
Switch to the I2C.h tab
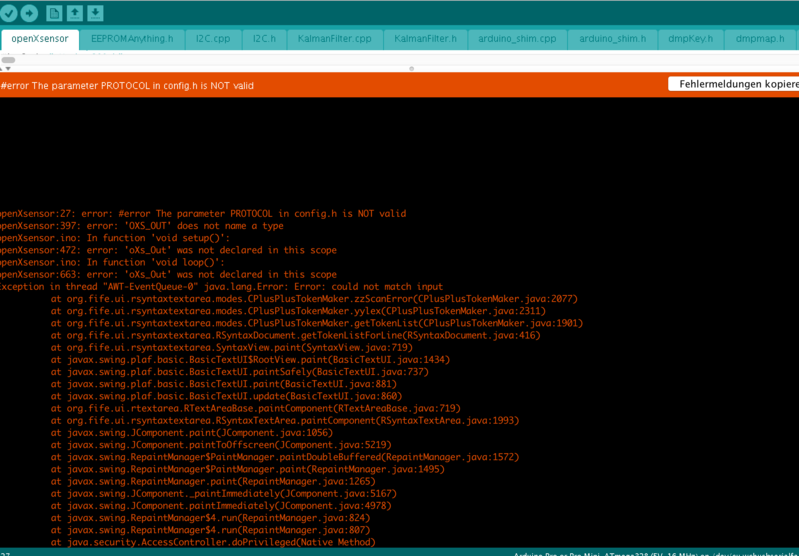(x=264, y=39)
